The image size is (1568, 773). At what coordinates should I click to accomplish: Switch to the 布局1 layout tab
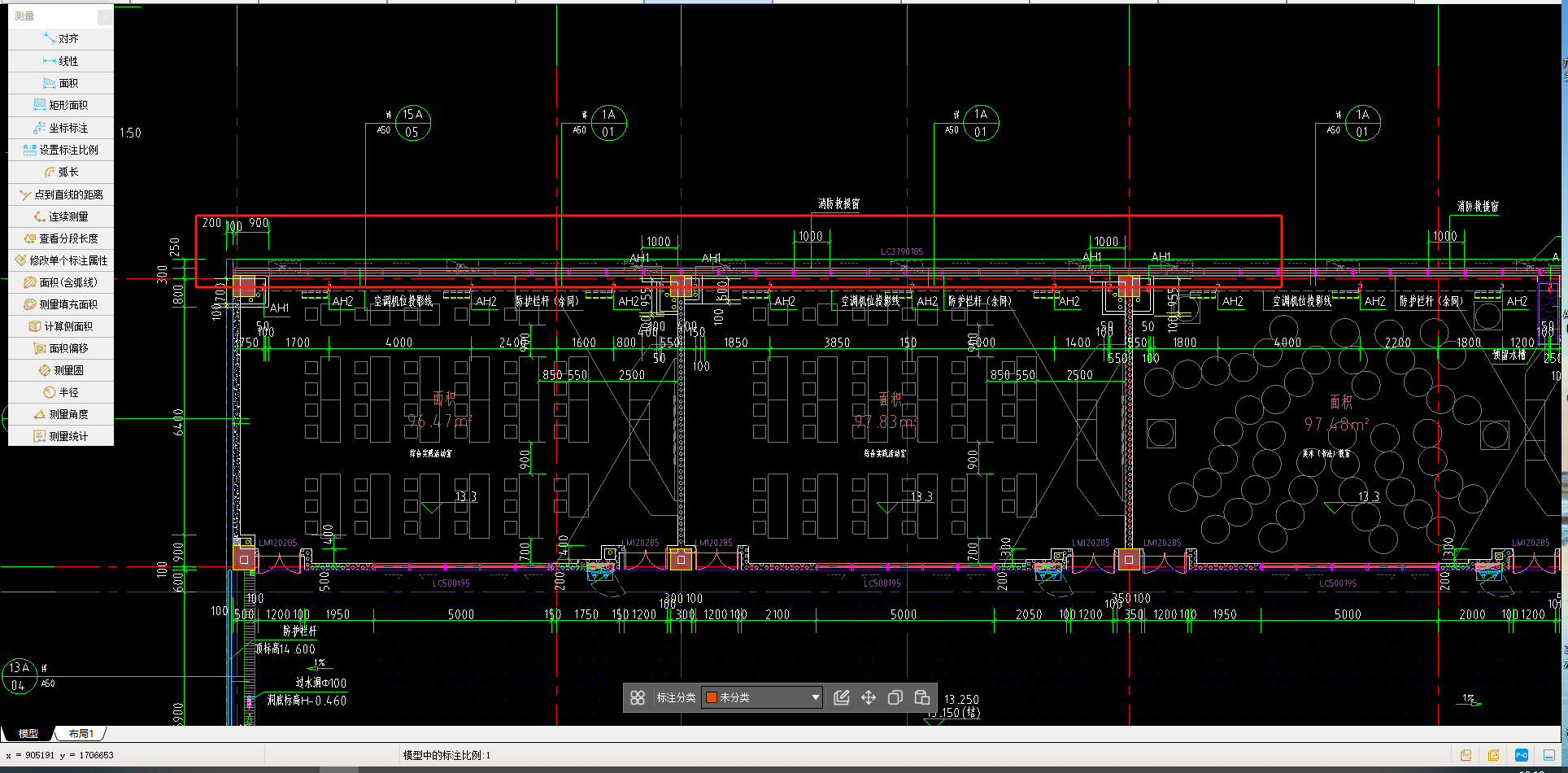tap(81, 733)
